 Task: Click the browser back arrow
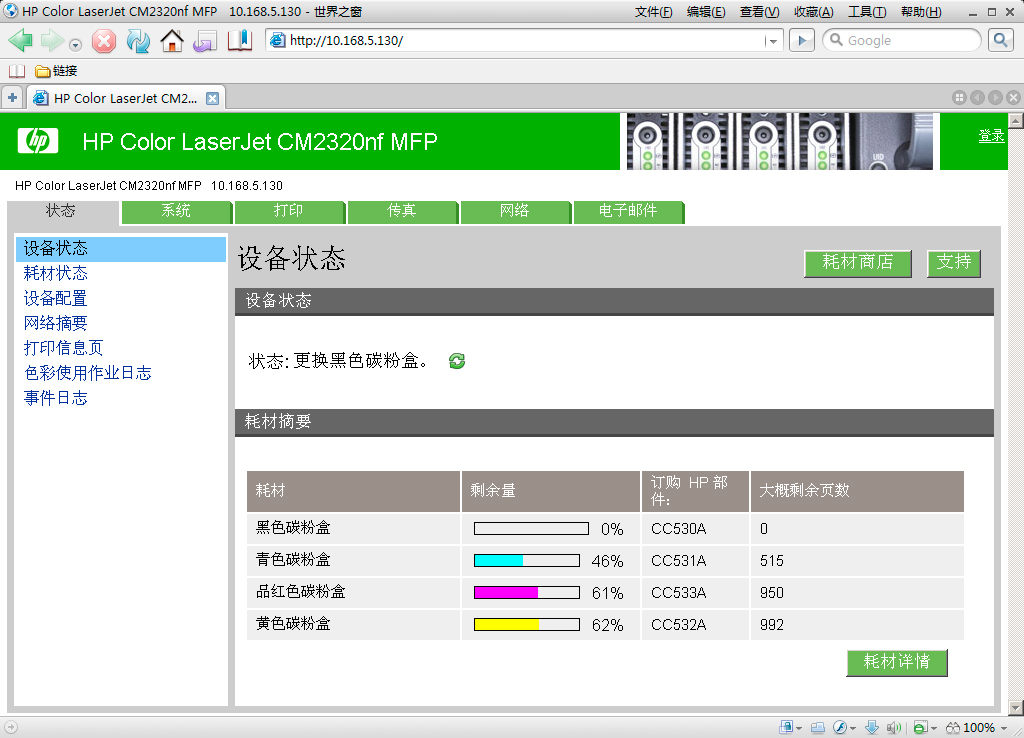[x=21, y=41]
